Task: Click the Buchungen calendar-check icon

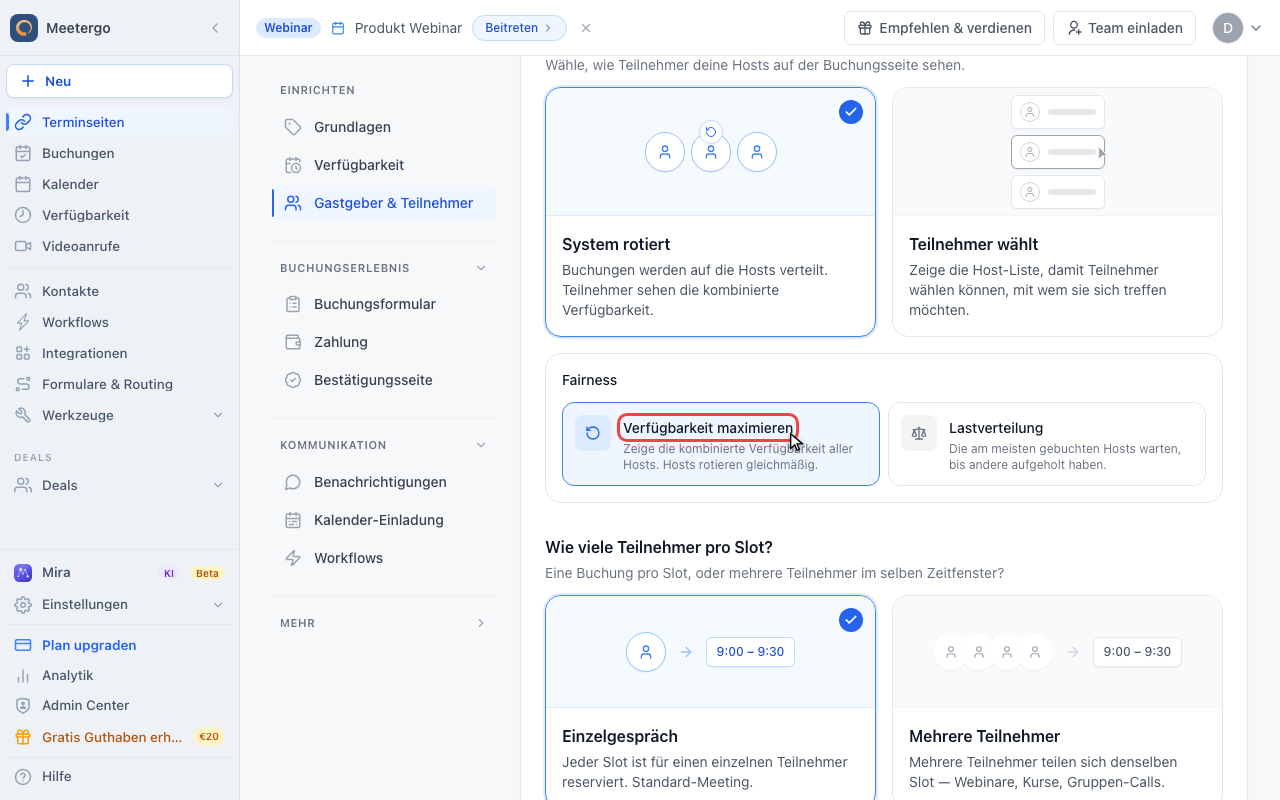Action: click(23, 153)
